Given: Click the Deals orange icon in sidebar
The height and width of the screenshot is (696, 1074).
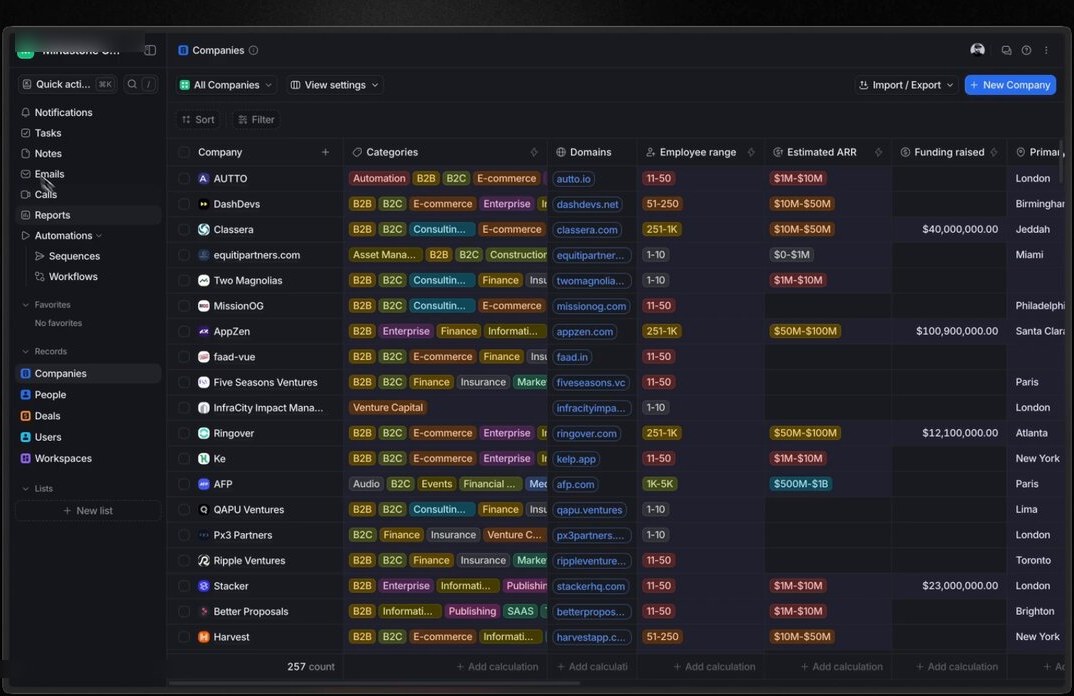Looking at the screenshot, I should (25, 415).
